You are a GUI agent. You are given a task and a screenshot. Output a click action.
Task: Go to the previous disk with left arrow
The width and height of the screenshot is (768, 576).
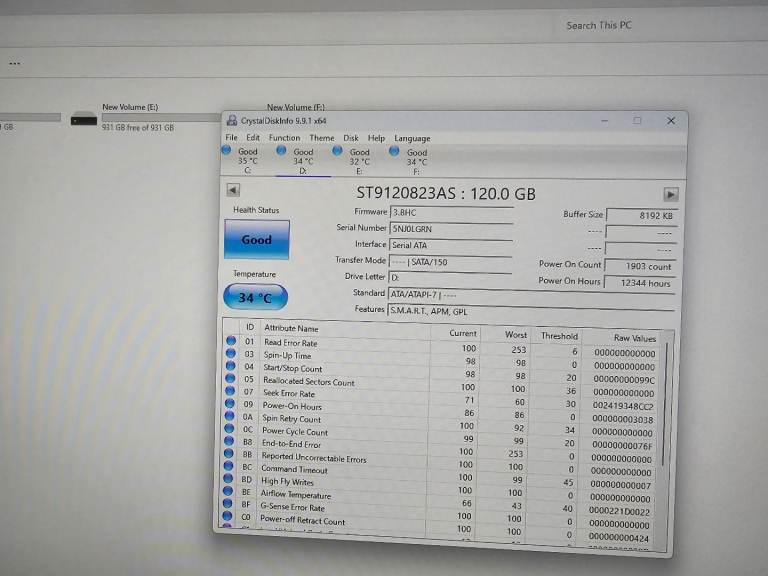pos(233,190)
